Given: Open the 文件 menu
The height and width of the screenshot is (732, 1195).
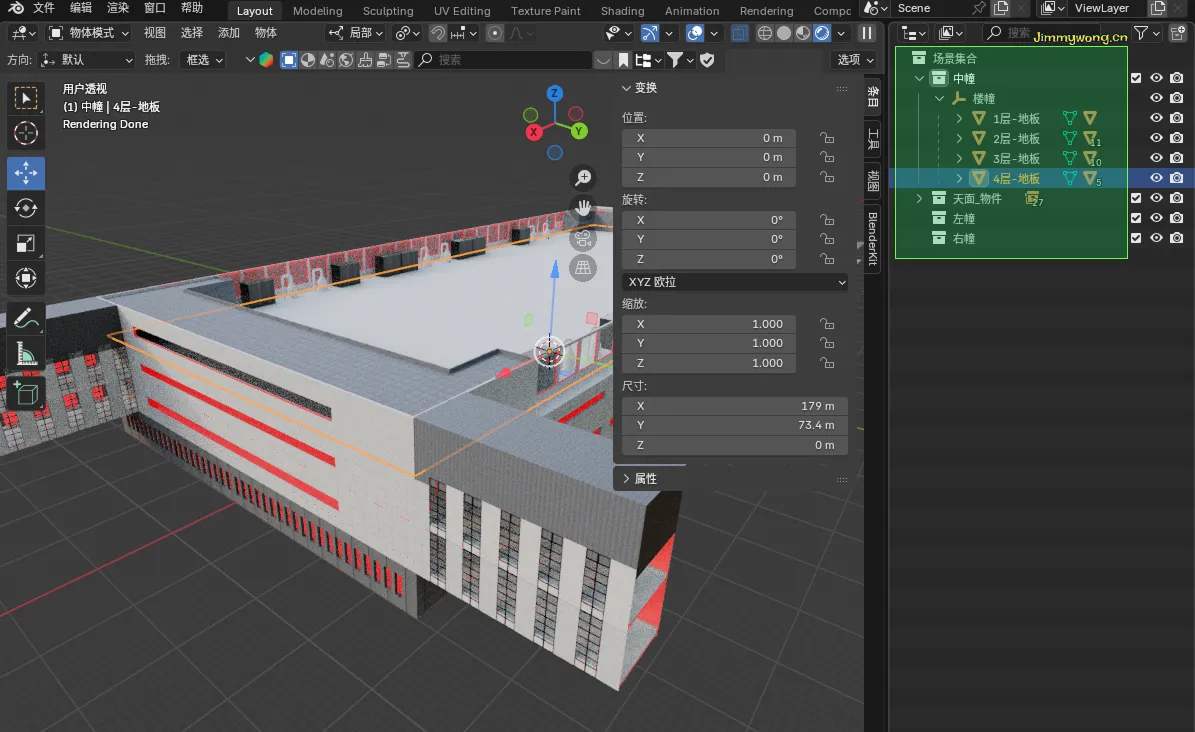Looking at the screenshot, I should click(44, 8).
